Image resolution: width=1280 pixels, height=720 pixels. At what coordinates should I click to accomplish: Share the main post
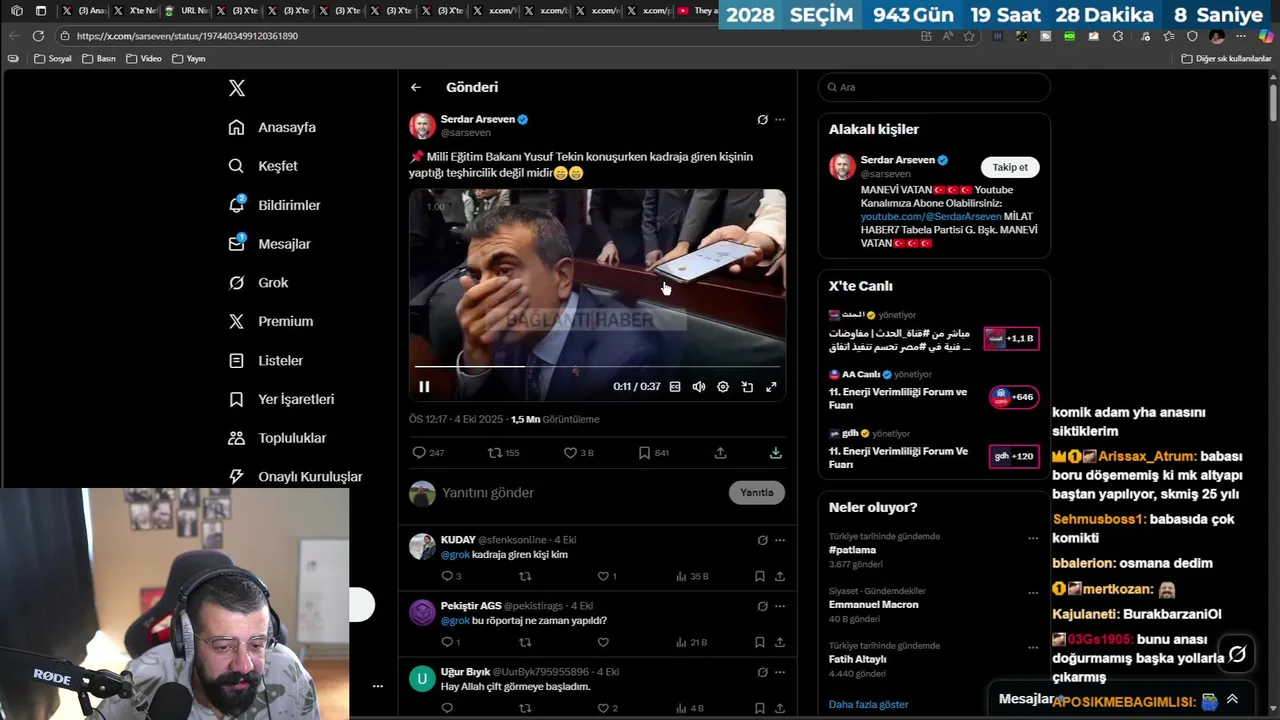pos(720,453)
